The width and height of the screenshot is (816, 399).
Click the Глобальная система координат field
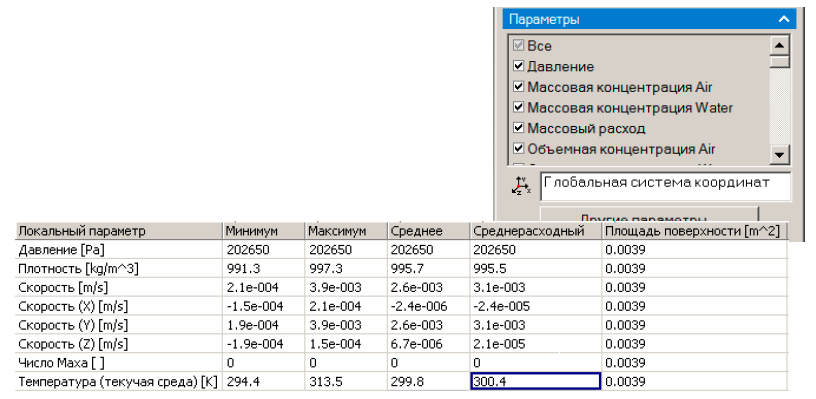(x=665, y=186)
